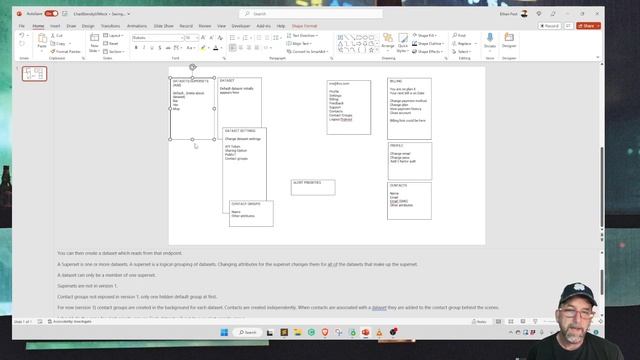Switch to the Slide Show tab

pyautogui.click(x=163, y=26)
